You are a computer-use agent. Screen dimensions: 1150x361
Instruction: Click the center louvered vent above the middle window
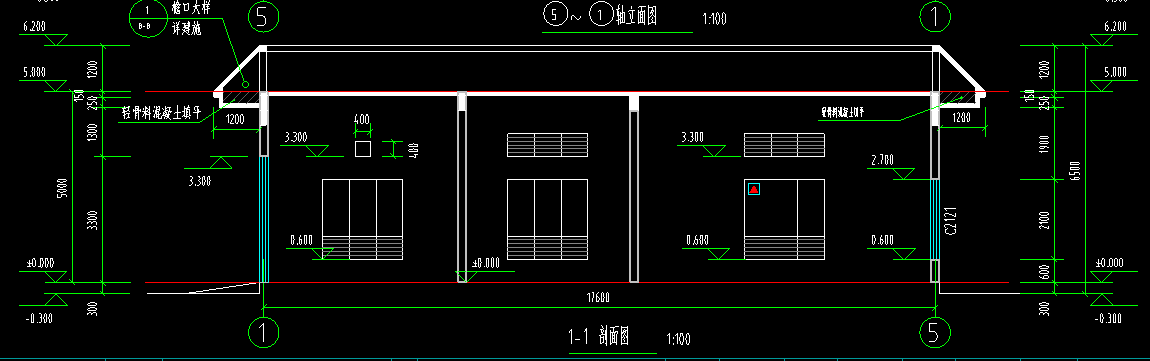pos(548,145)
